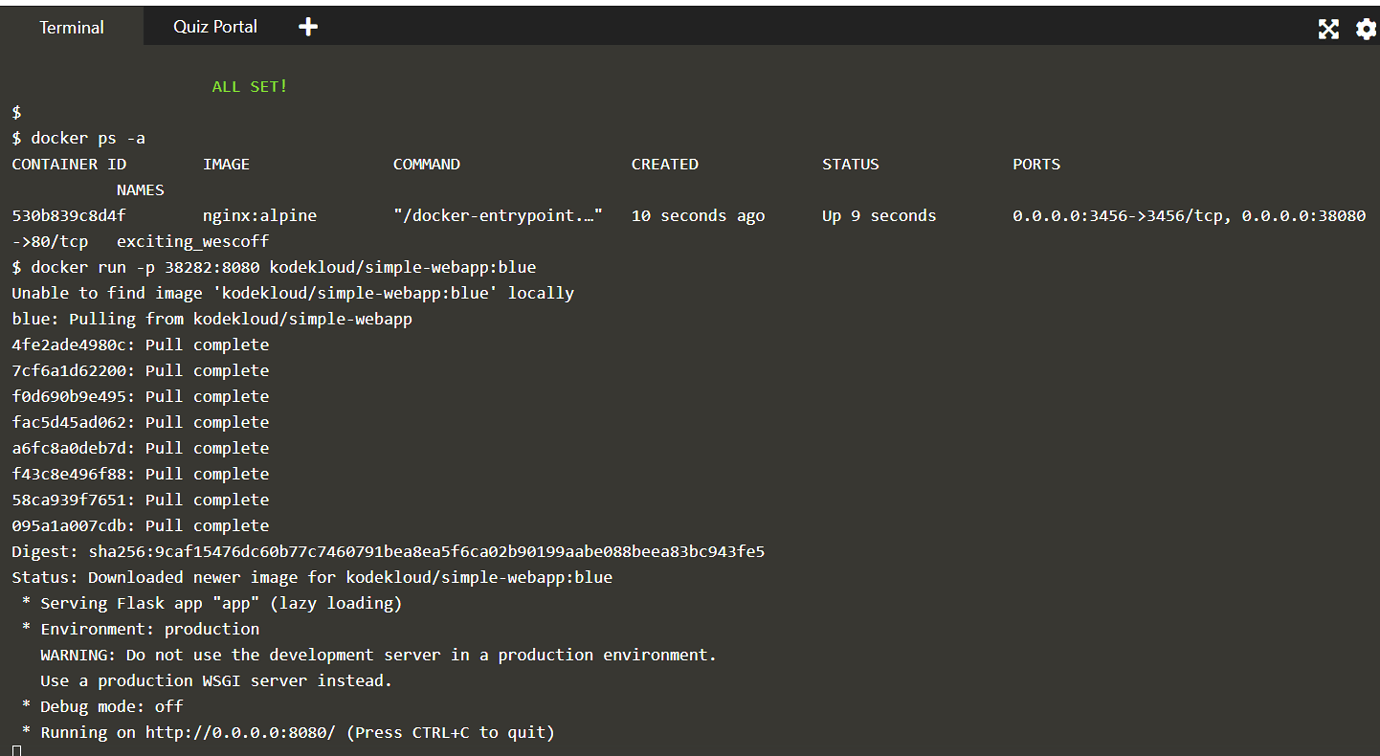Click the image name nginx:alpine

click(263, 215)
